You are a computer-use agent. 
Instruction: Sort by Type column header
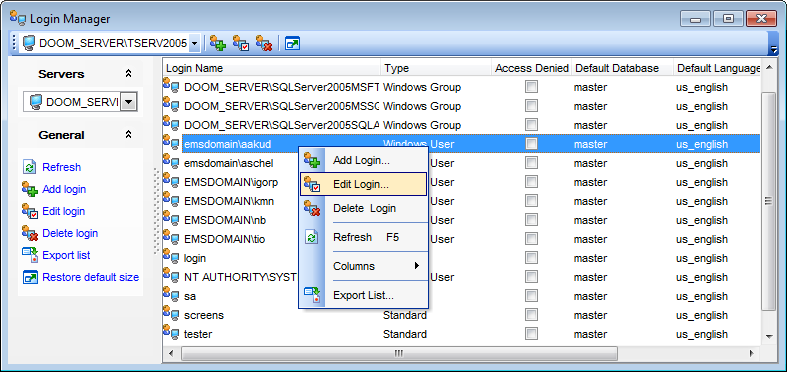(x=436, y=68)
